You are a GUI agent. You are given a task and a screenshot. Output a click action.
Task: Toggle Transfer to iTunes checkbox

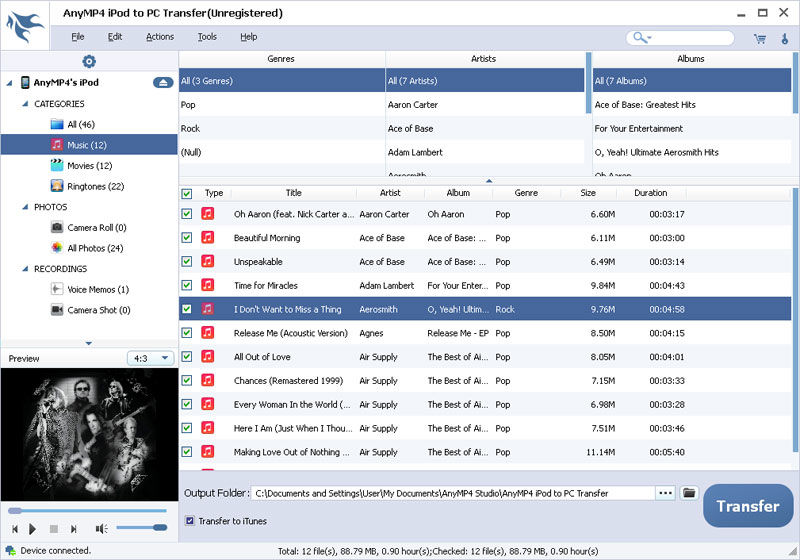coord(190,521)
